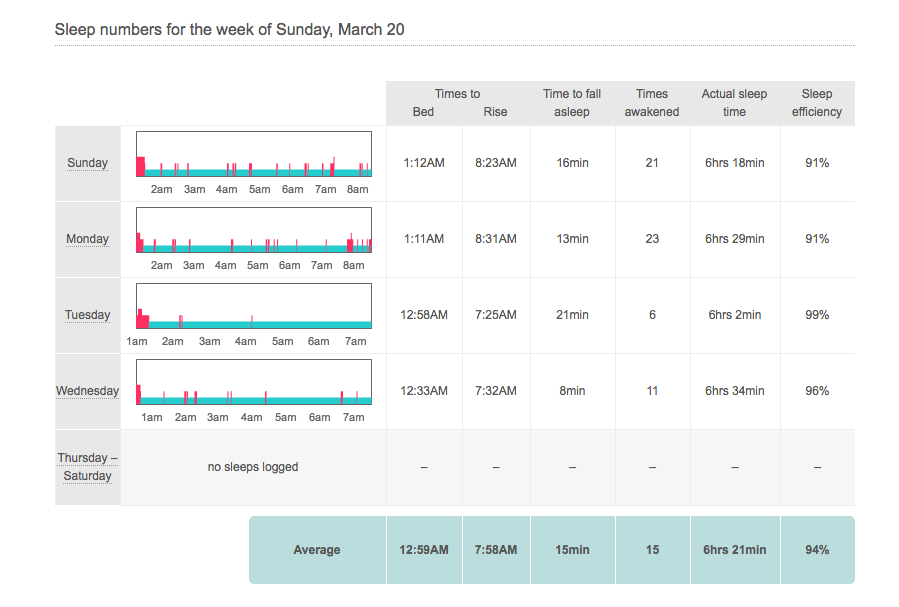
Task: Open the Thursday – Saturday link
Action: (87, 467)
